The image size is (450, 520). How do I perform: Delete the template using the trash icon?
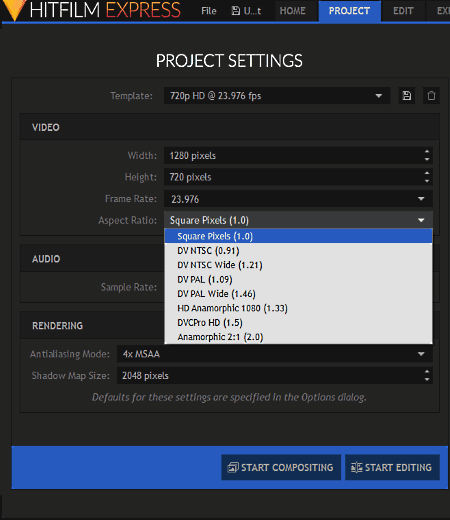[x=431, y=96]
